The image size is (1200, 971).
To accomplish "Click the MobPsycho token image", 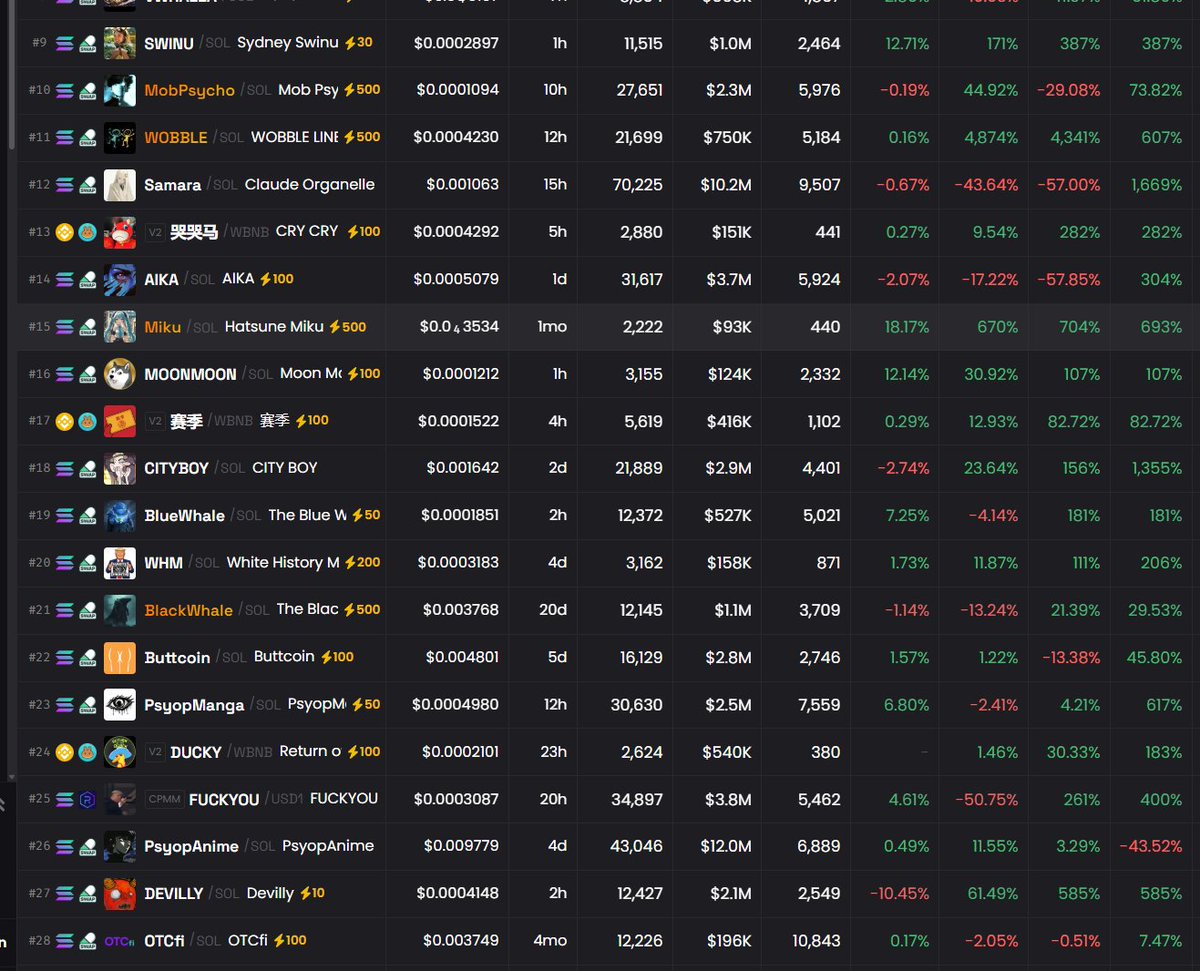I will [x=120, y=90].
